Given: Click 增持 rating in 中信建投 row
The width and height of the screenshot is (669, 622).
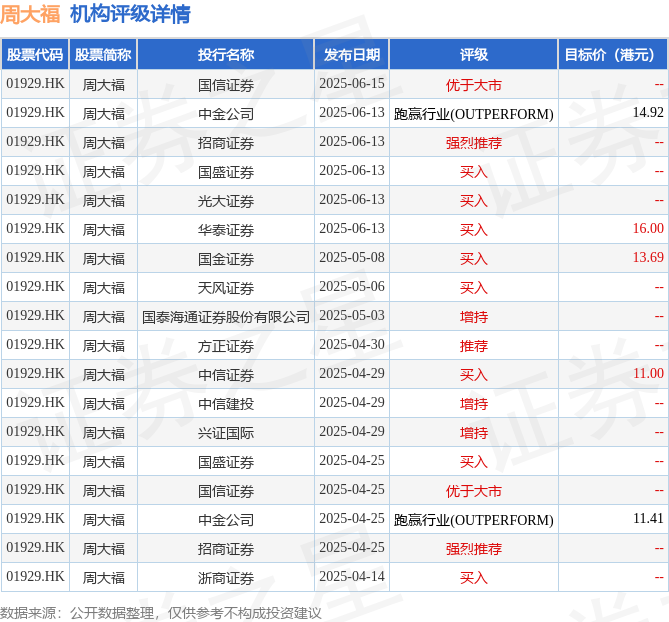Looking at the screenshot, I should click(474, 404).
